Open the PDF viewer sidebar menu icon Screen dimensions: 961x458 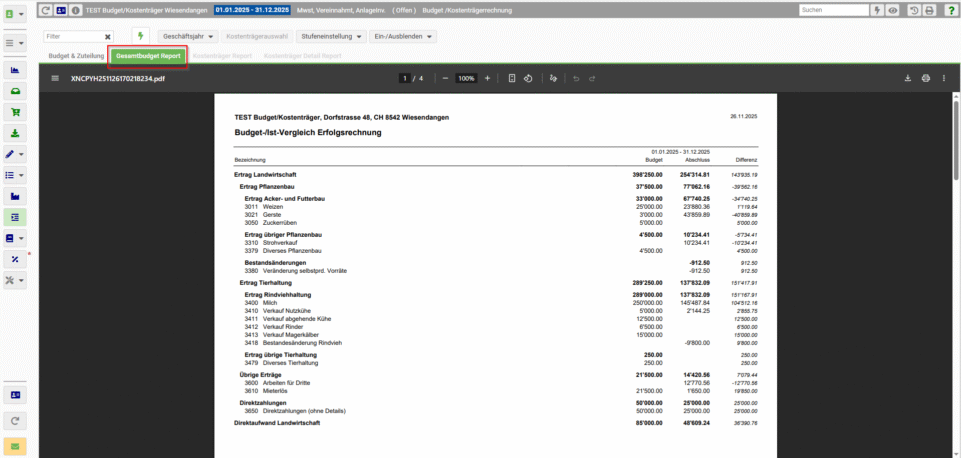click(x=55, y=78)
